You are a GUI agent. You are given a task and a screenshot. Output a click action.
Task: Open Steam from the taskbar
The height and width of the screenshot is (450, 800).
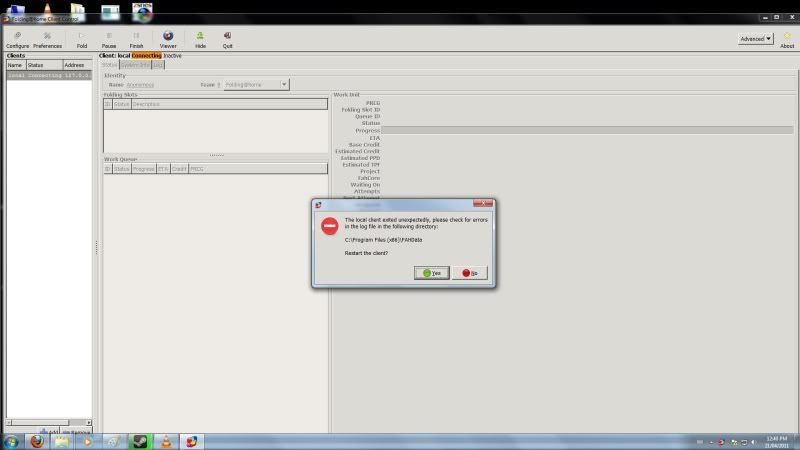140,441
